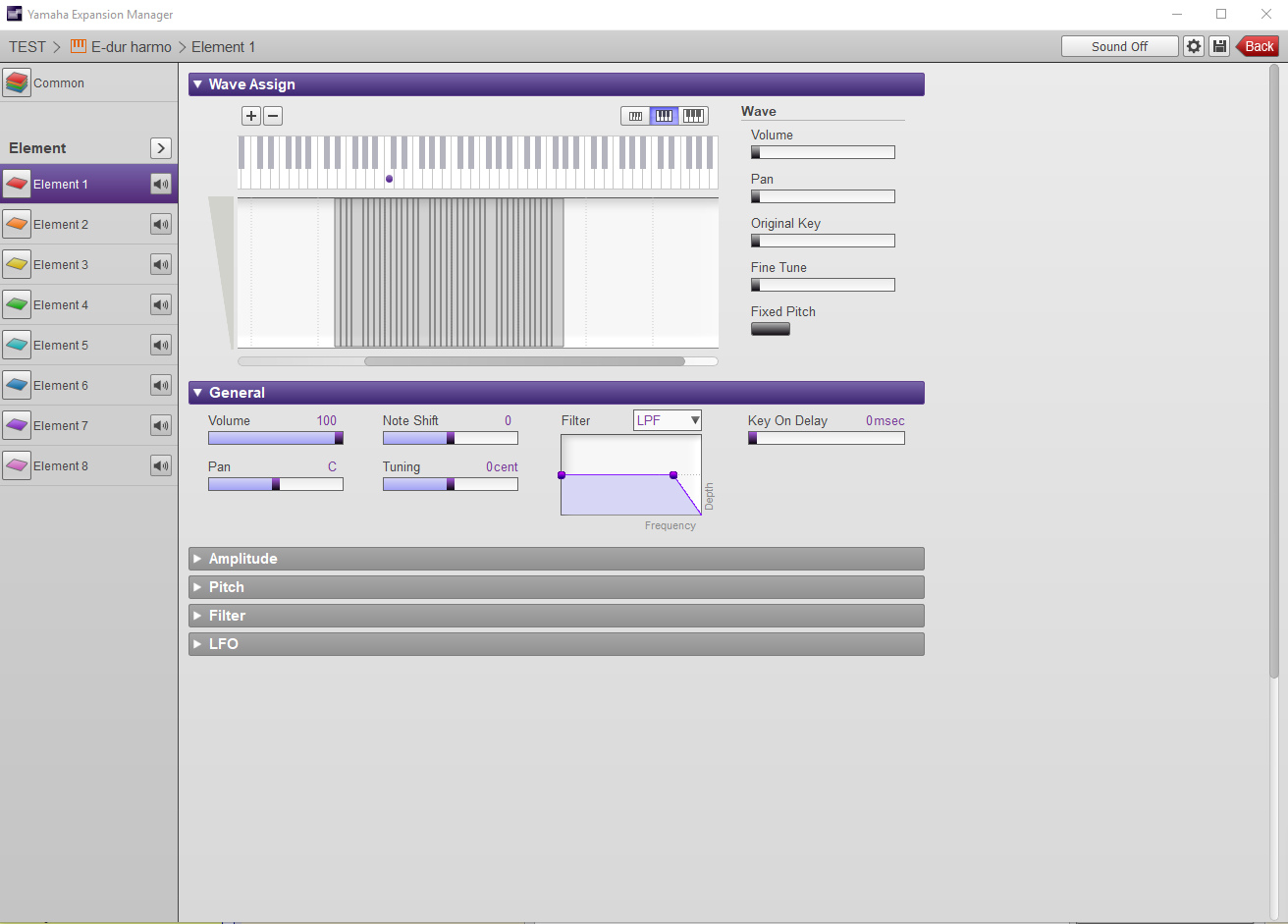Collapse the General section
This screenshot has height=924, width=1288.
557,393
